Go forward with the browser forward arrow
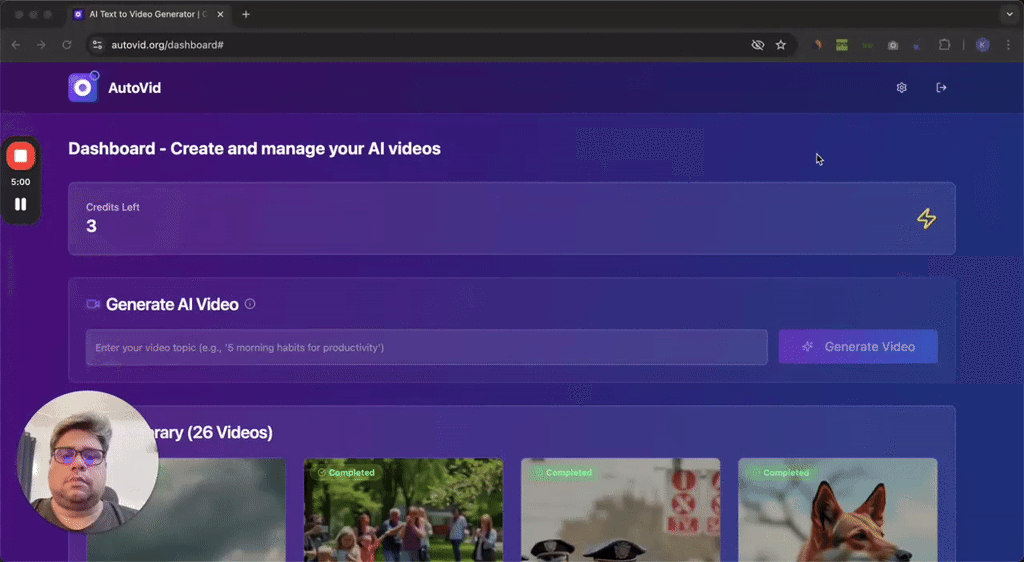Image resolution: width=1024 pixels, height=562 pixels. coord(41,45)
